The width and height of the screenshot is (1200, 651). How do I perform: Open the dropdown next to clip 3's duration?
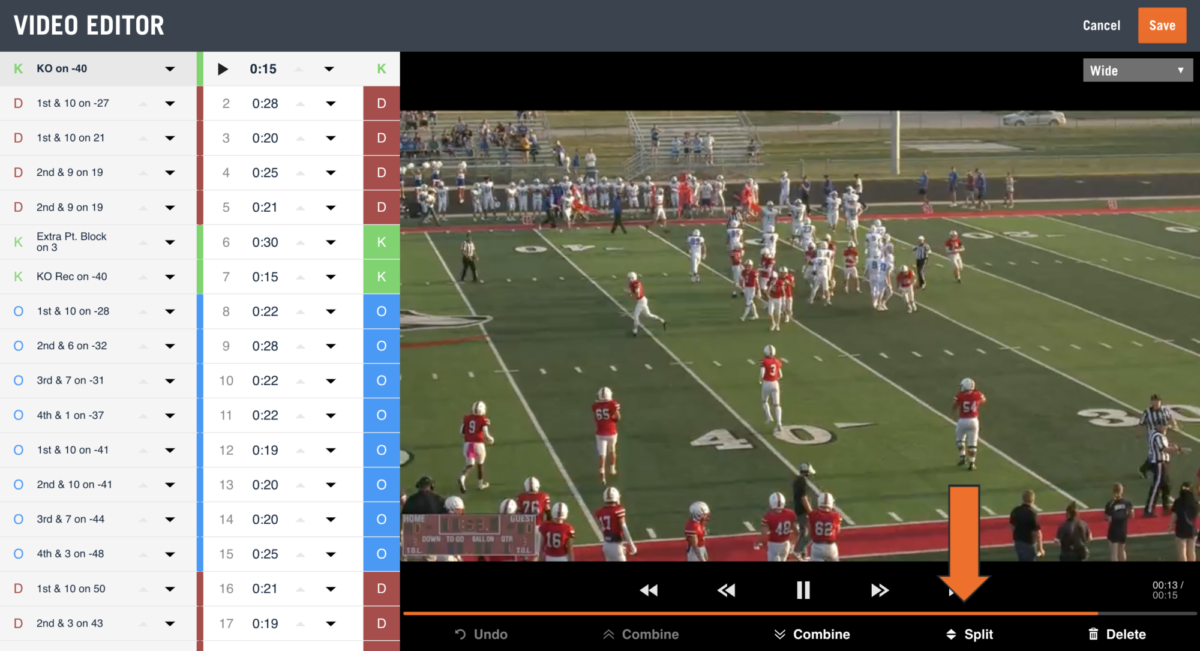tap(329, 137)
